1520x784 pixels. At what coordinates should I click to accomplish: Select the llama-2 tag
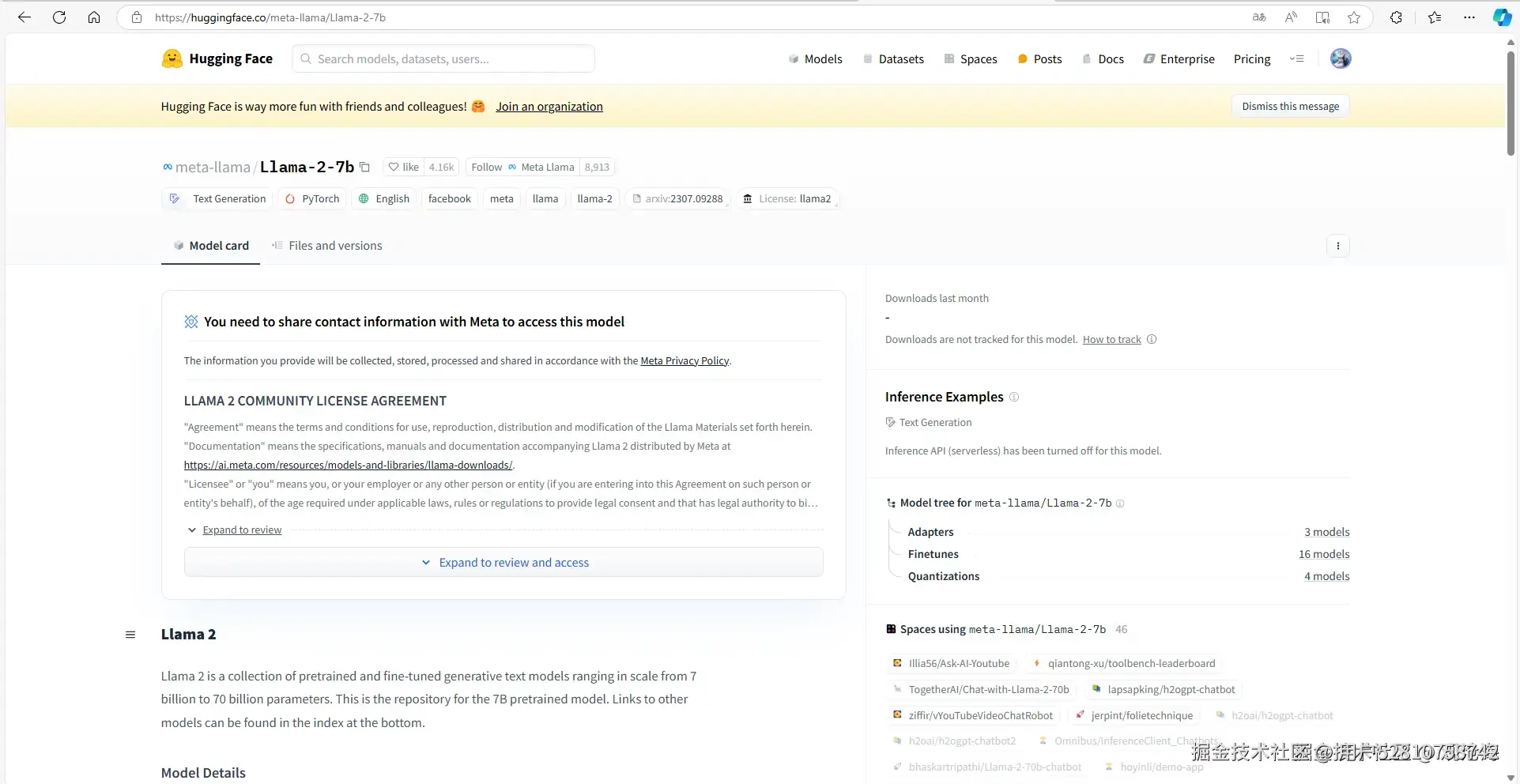point(595,199)
